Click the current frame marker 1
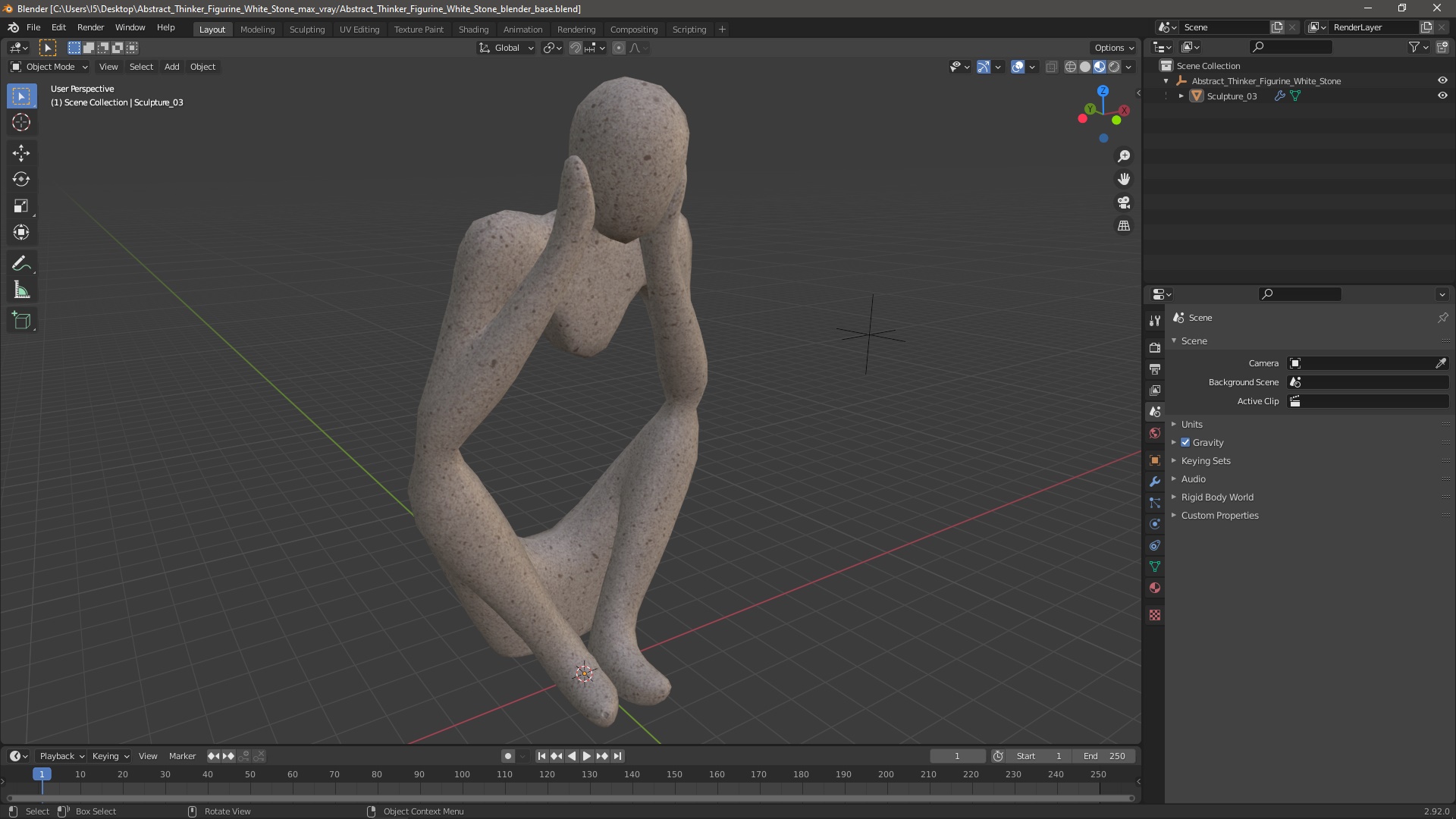The image size is (1456, 819). tap(42, 774)
